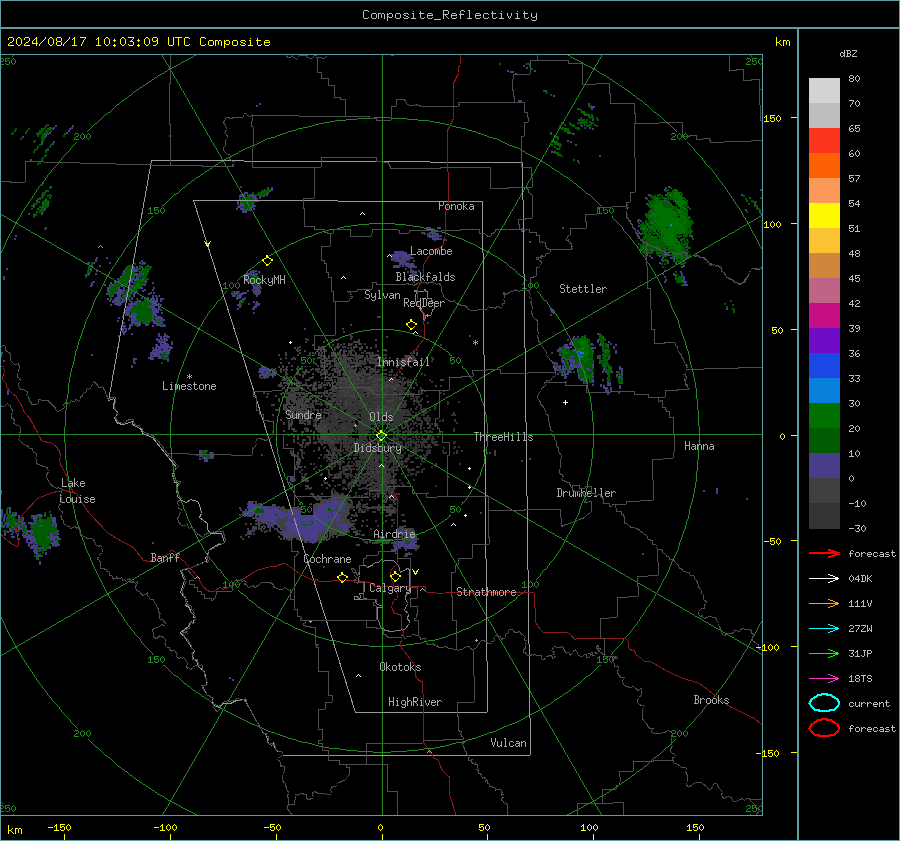
Task: Click the orange 111V arrow icon
Action: 824,603
